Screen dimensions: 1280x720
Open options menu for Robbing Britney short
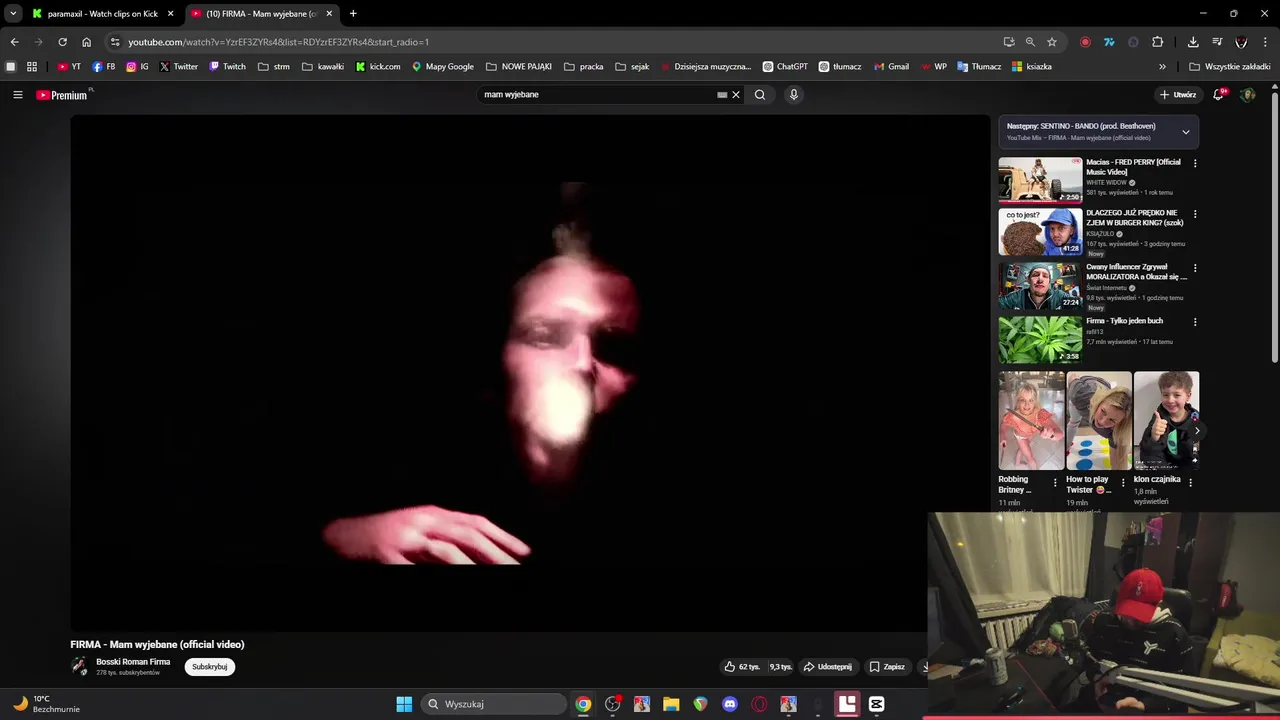point(1055,482)
